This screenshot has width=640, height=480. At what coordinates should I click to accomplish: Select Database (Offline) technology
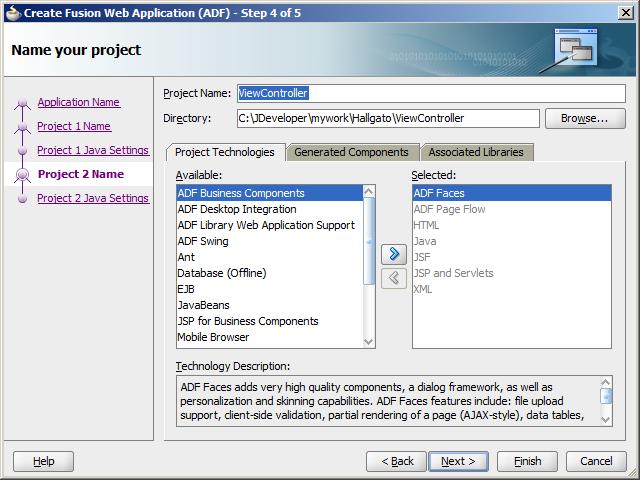pyautogui.click(x=269, y=273)
